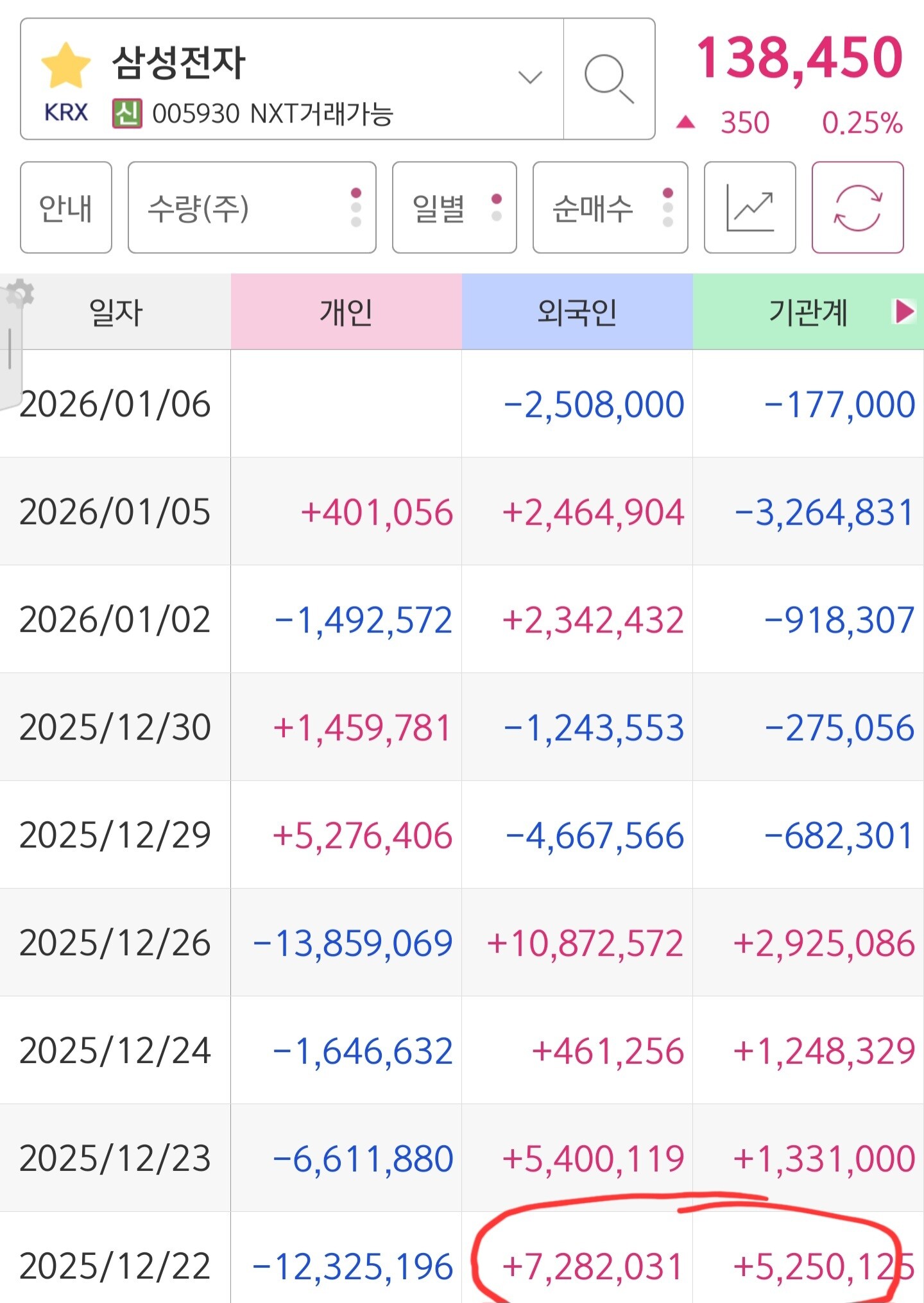
Task: Toggle the yellow favorite star for 삼성전자
Action: point(65,65)
